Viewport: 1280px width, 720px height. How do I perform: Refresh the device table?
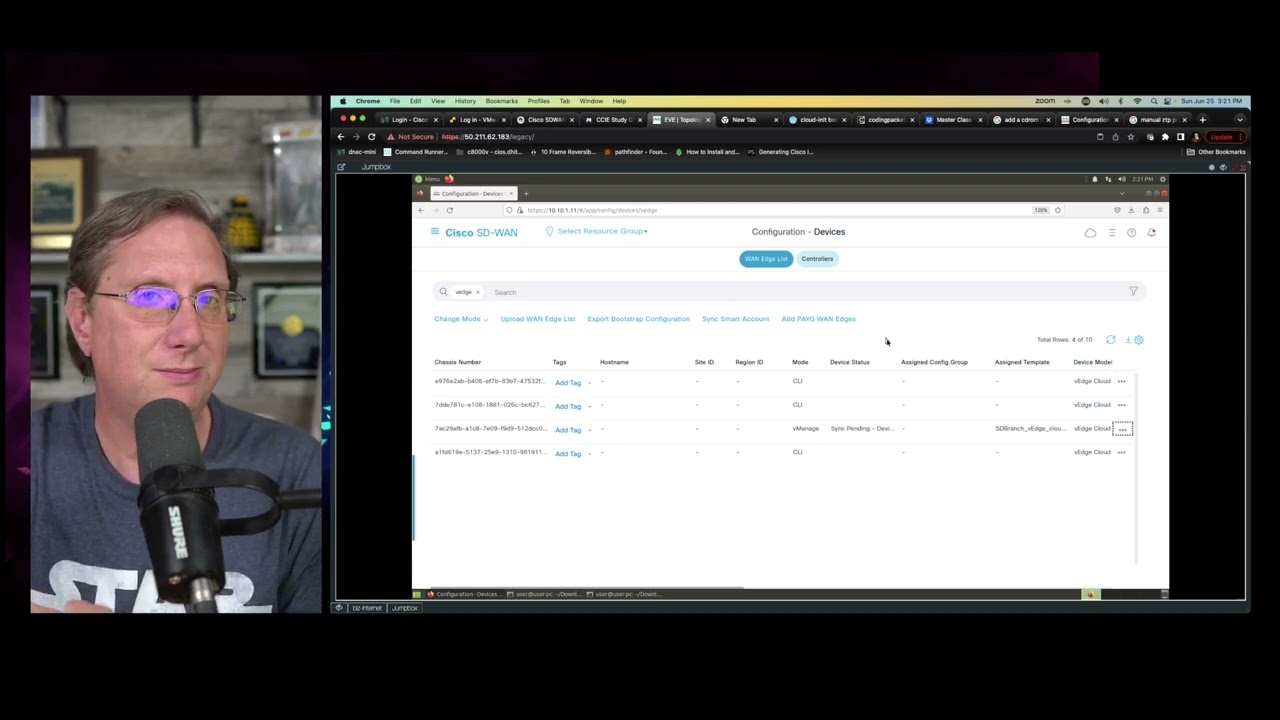pos(1110,340)
